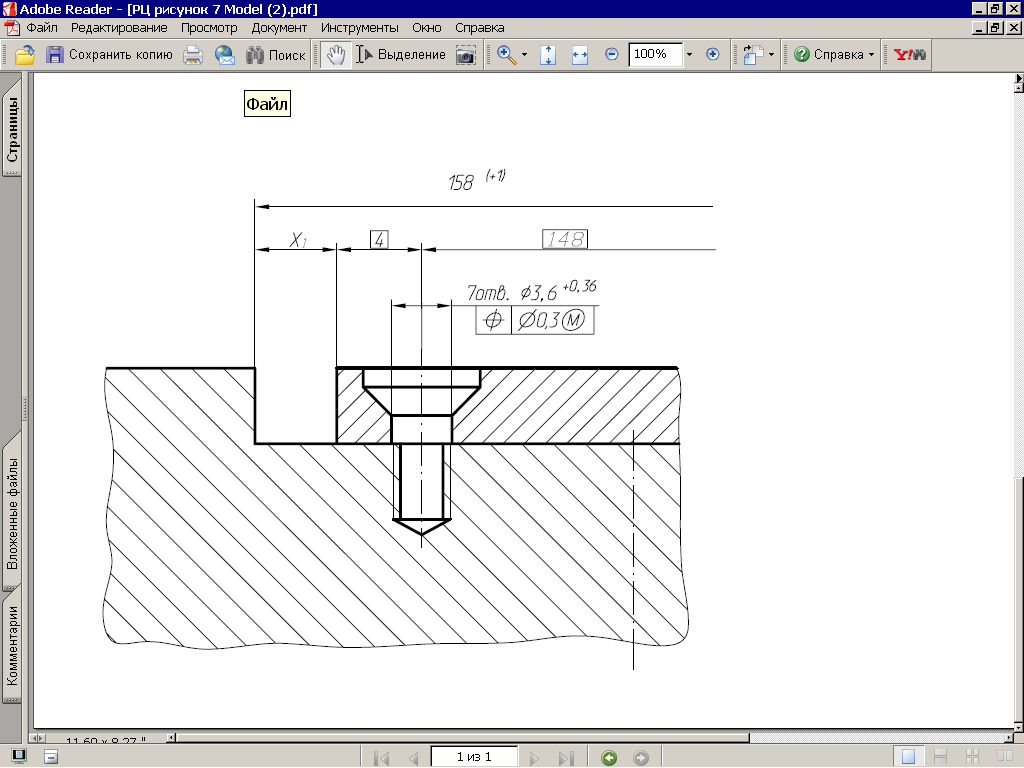Select the Hand tool
This screenshot has width=1024, height=768.
[x=336, y=55]
